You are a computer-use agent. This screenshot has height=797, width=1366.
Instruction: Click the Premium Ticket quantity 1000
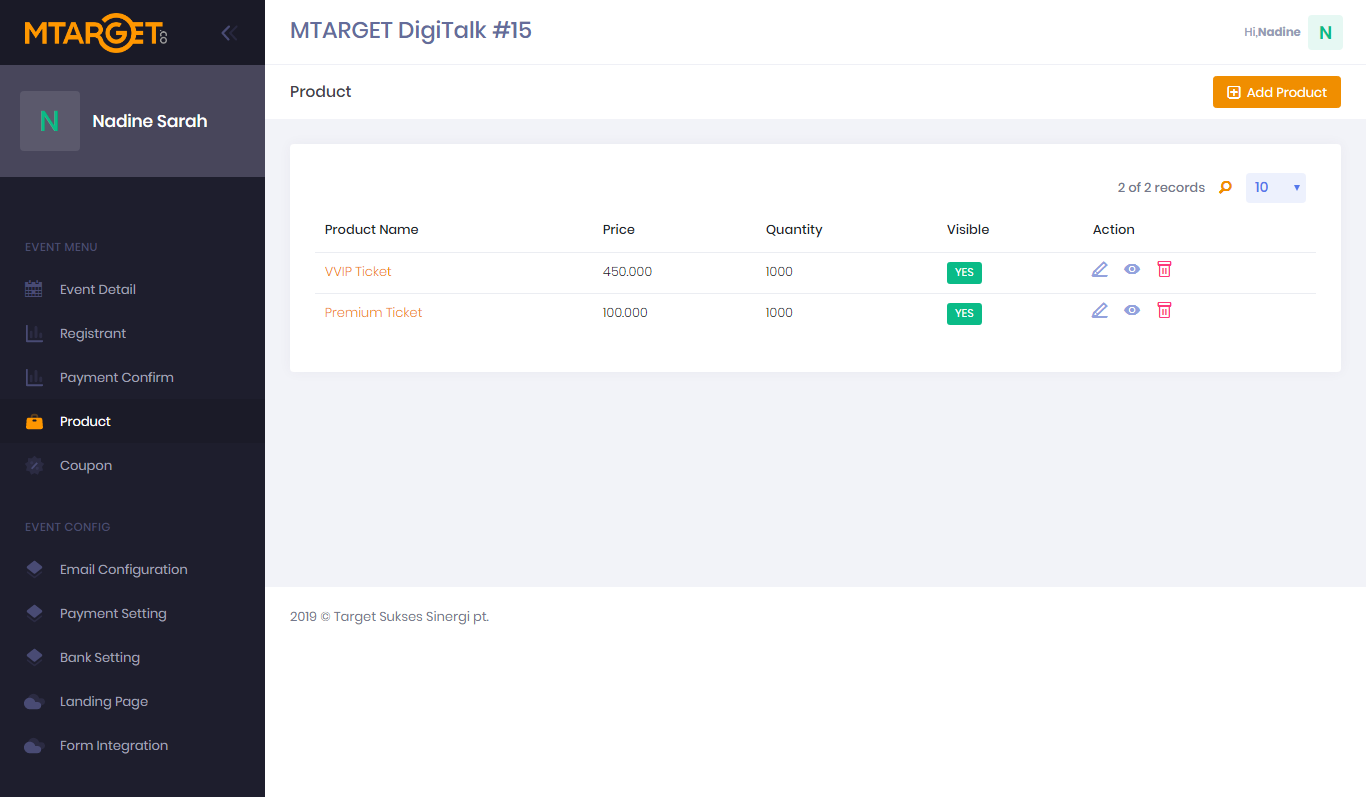pyautogui.click(x=779, y=312)
